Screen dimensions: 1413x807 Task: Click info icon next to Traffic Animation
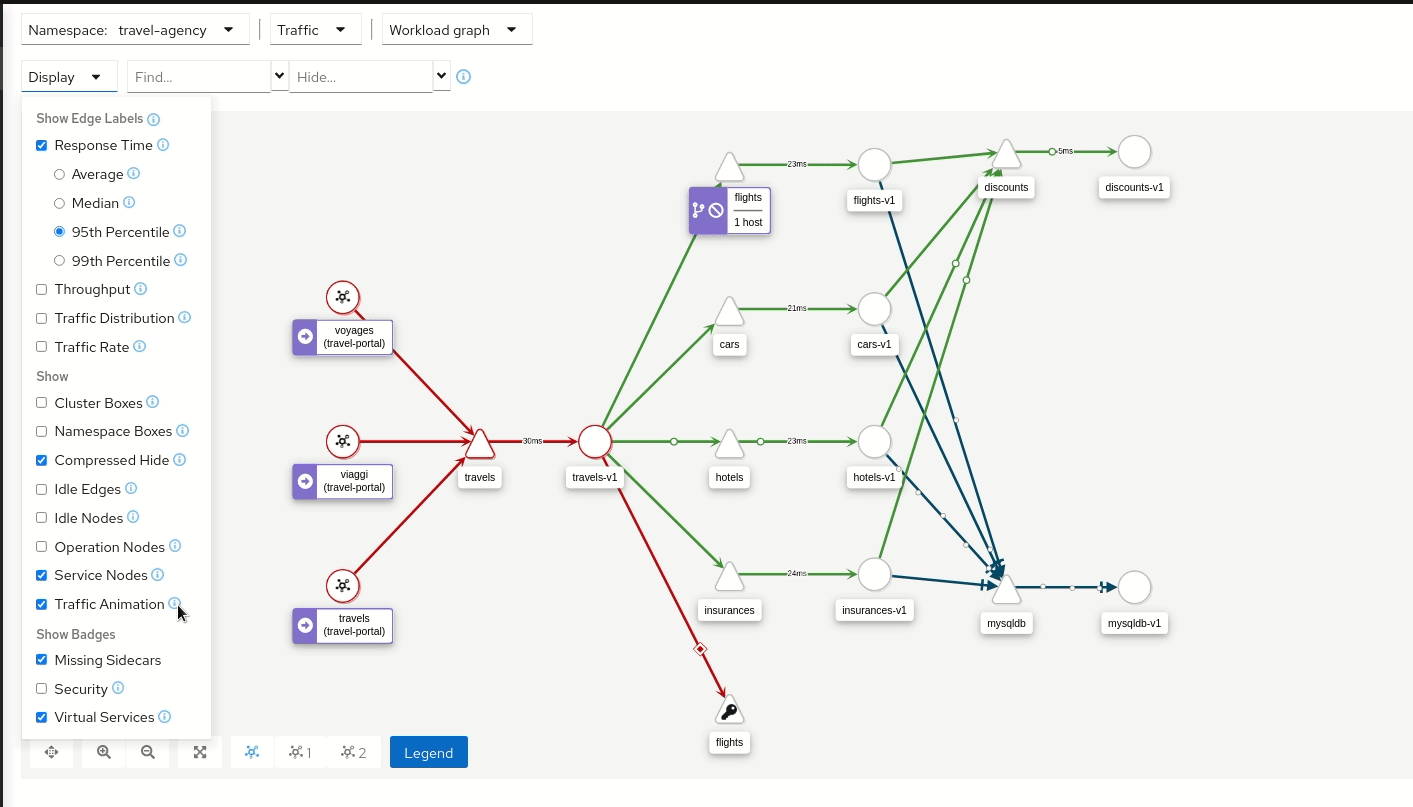coord(175,603)
